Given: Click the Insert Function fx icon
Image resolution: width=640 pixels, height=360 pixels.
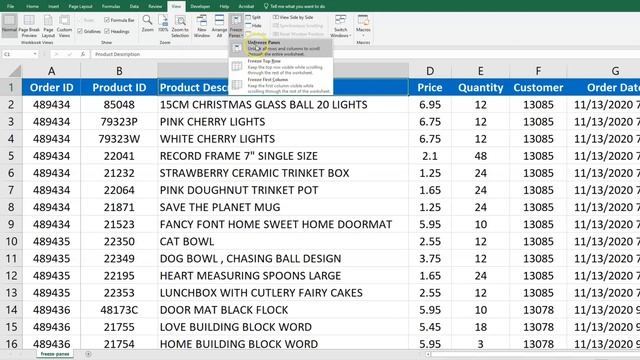Looking at the screenshot, I should tap(83, 54).
